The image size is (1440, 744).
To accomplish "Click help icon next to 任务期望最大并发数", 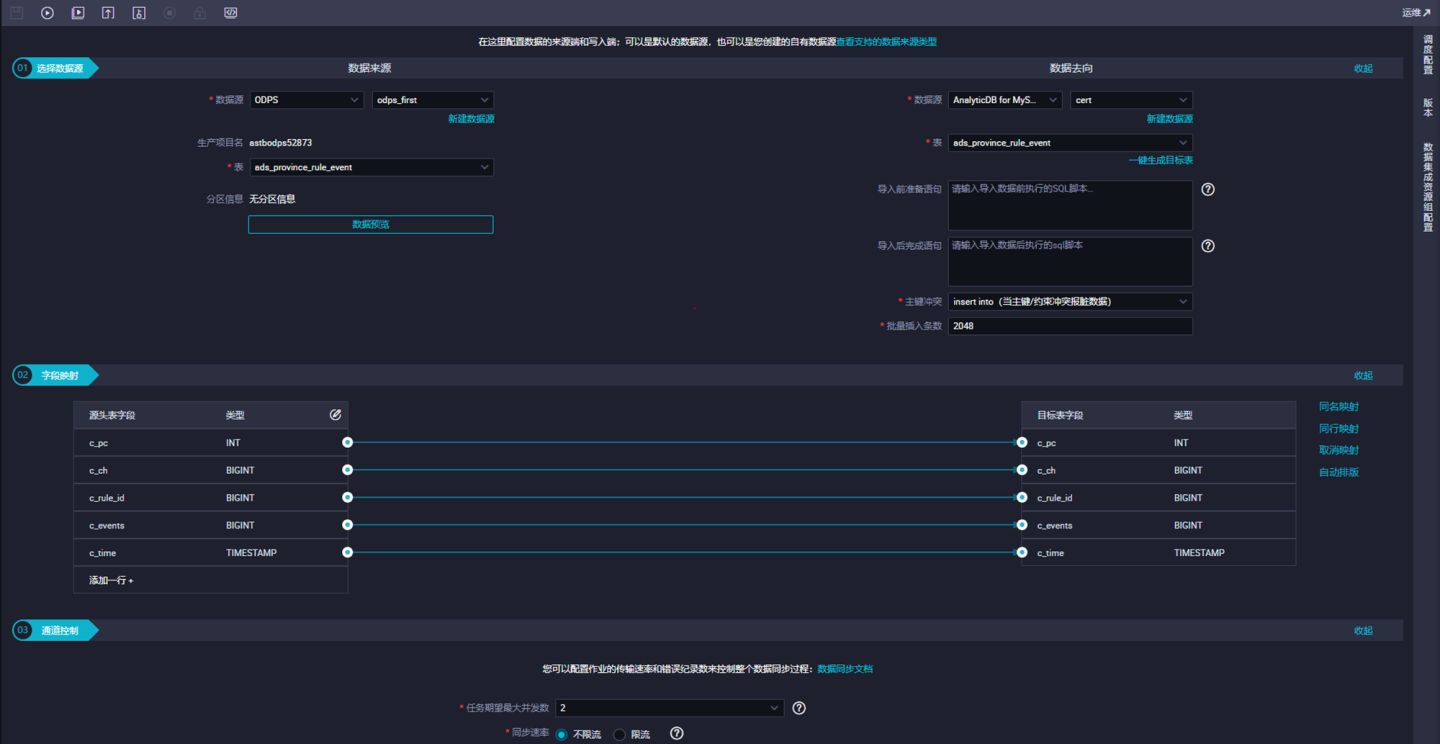I will coord(798,708).
